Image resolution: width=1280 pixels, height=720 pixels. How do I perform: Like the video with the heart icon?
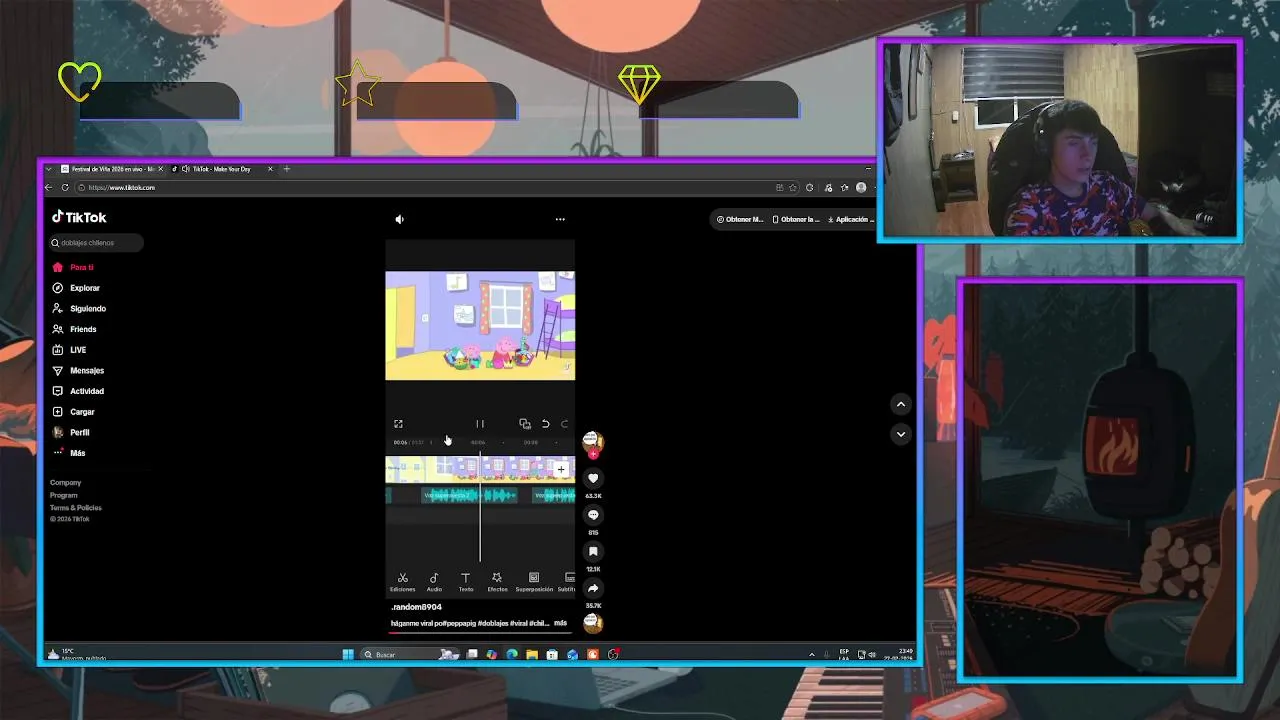593,479
